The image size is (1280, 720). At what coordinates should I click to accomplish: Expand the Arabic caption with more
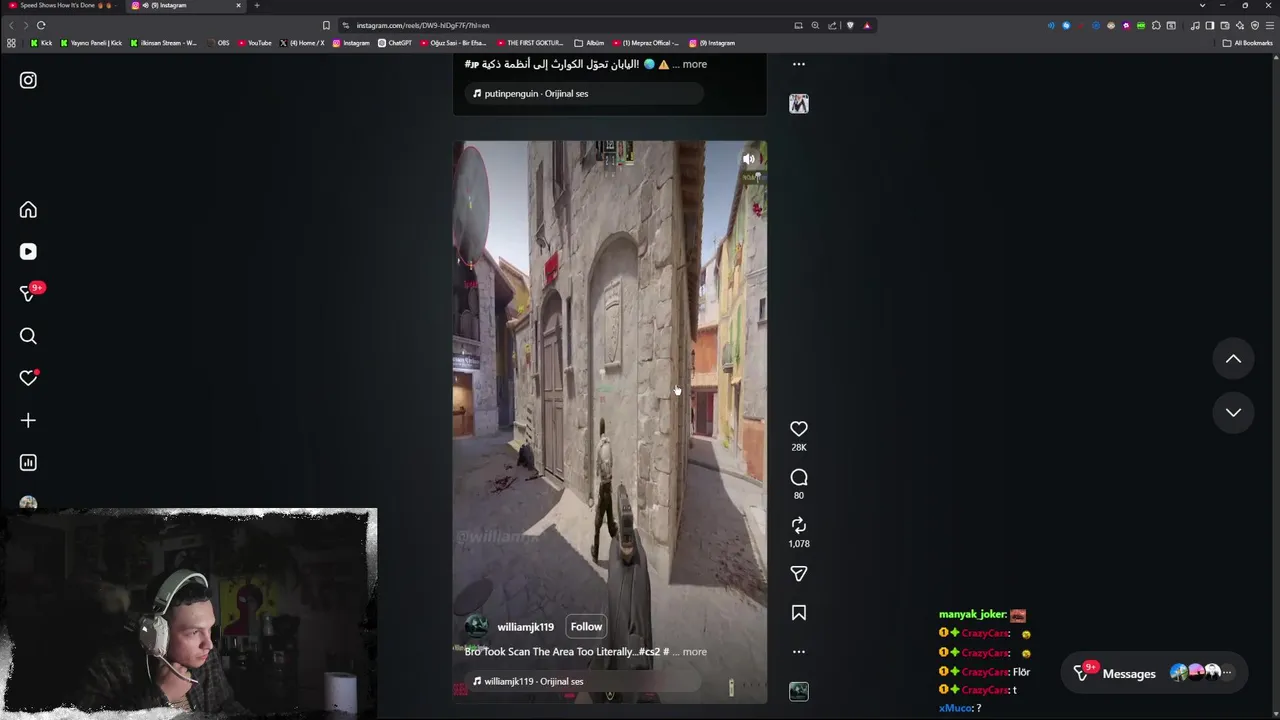pyautogui.click(x=694, y=64)
